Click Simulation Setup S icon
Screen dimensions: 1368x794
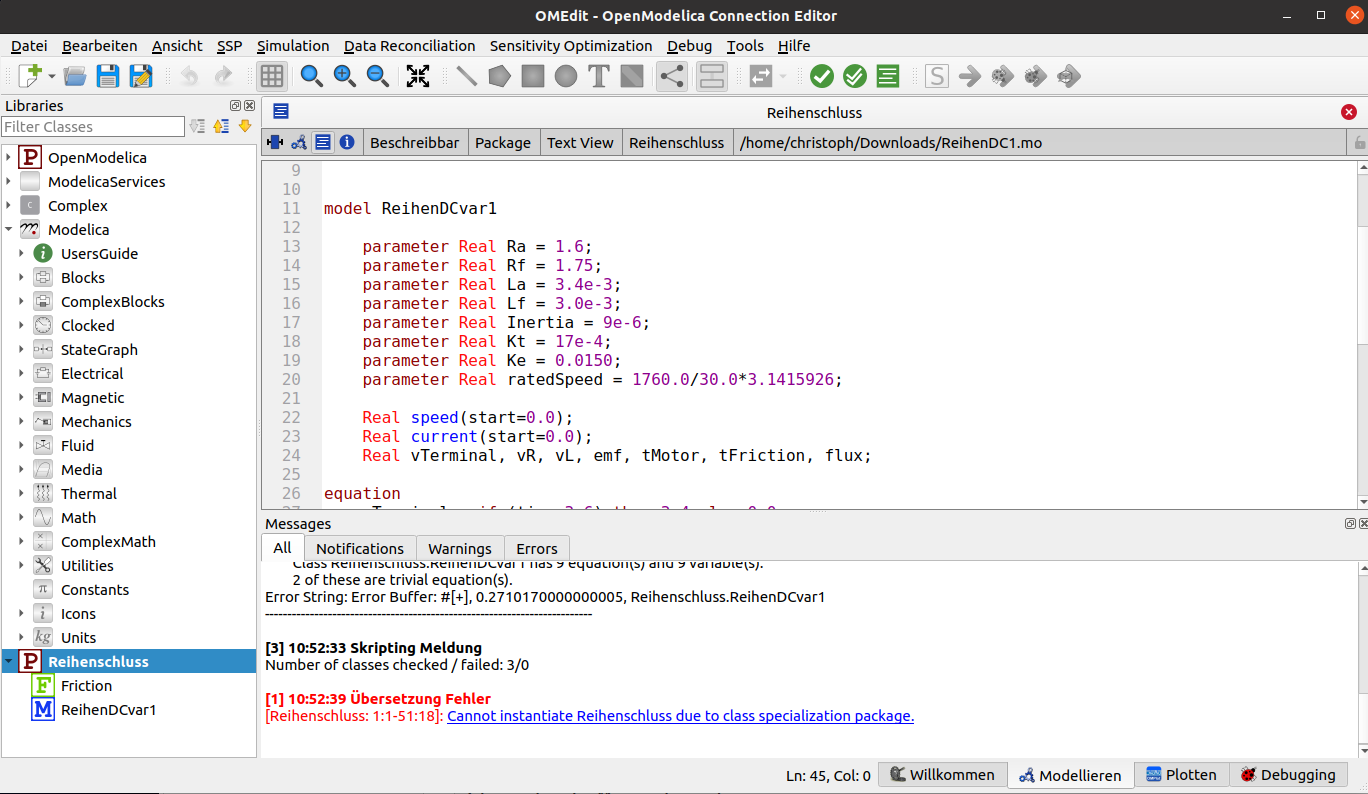(936, 76)
